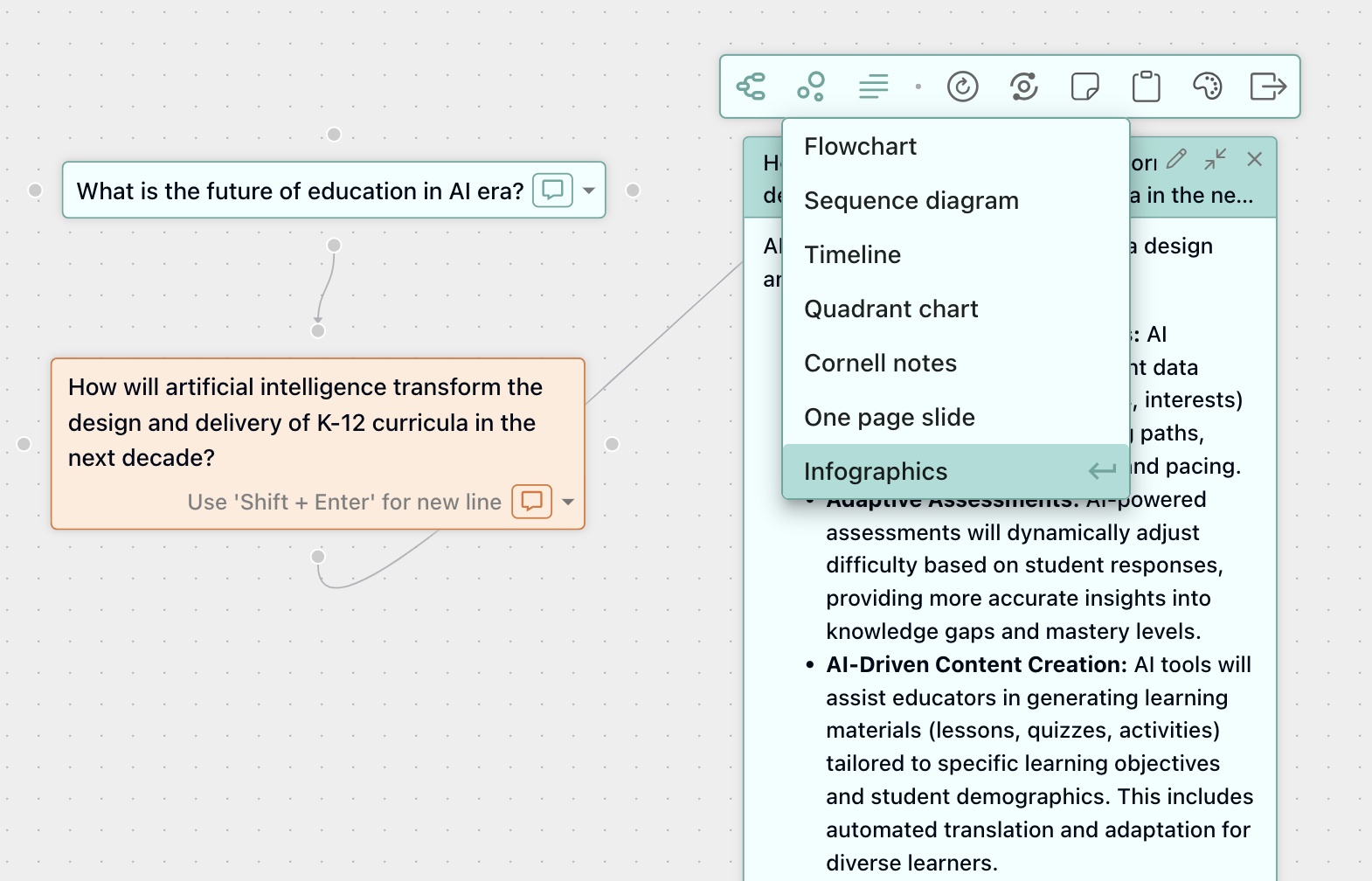Select Flowchart from the diagram menu

pos(860,146)
